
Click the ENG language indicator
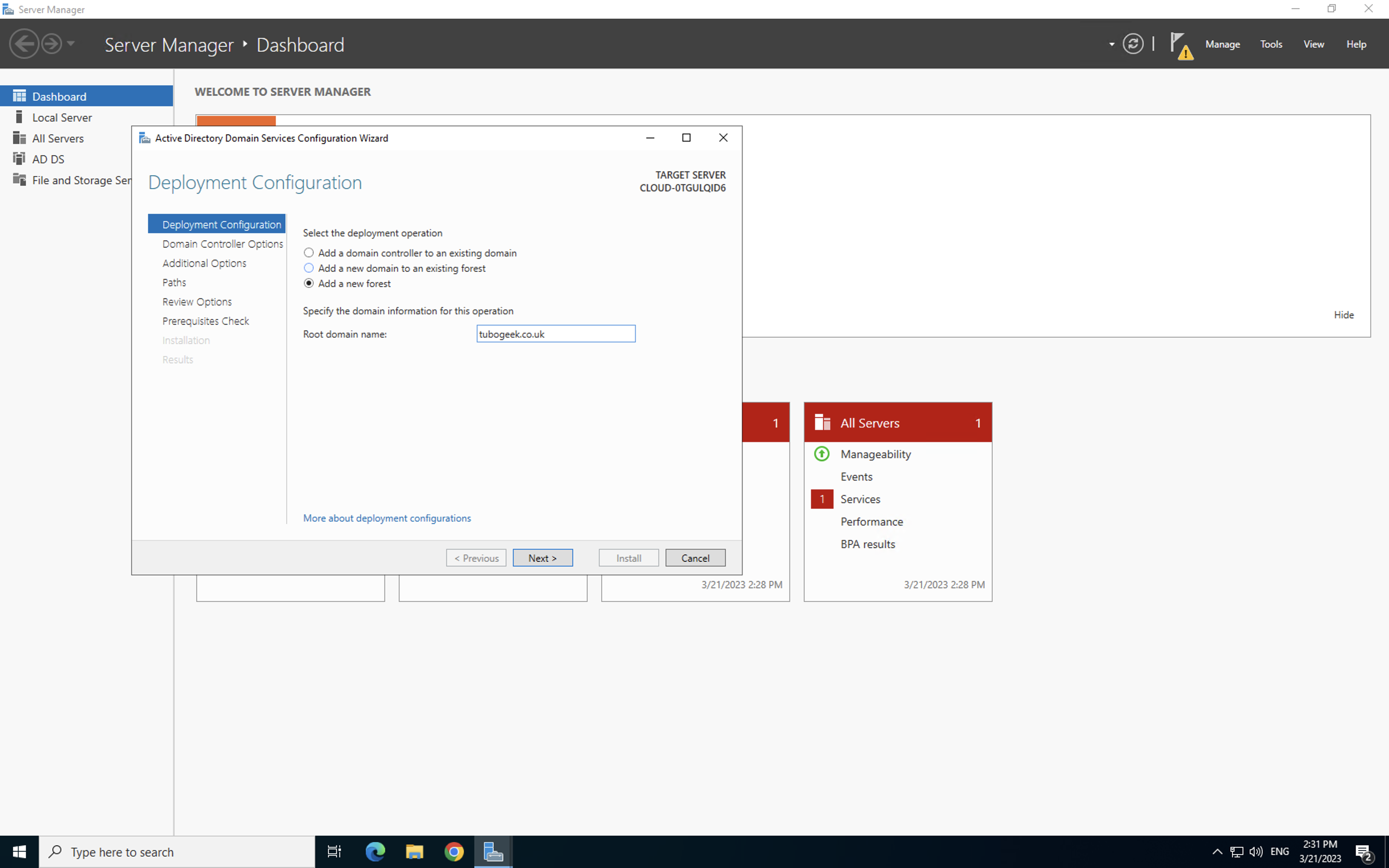coord(1279,852)
